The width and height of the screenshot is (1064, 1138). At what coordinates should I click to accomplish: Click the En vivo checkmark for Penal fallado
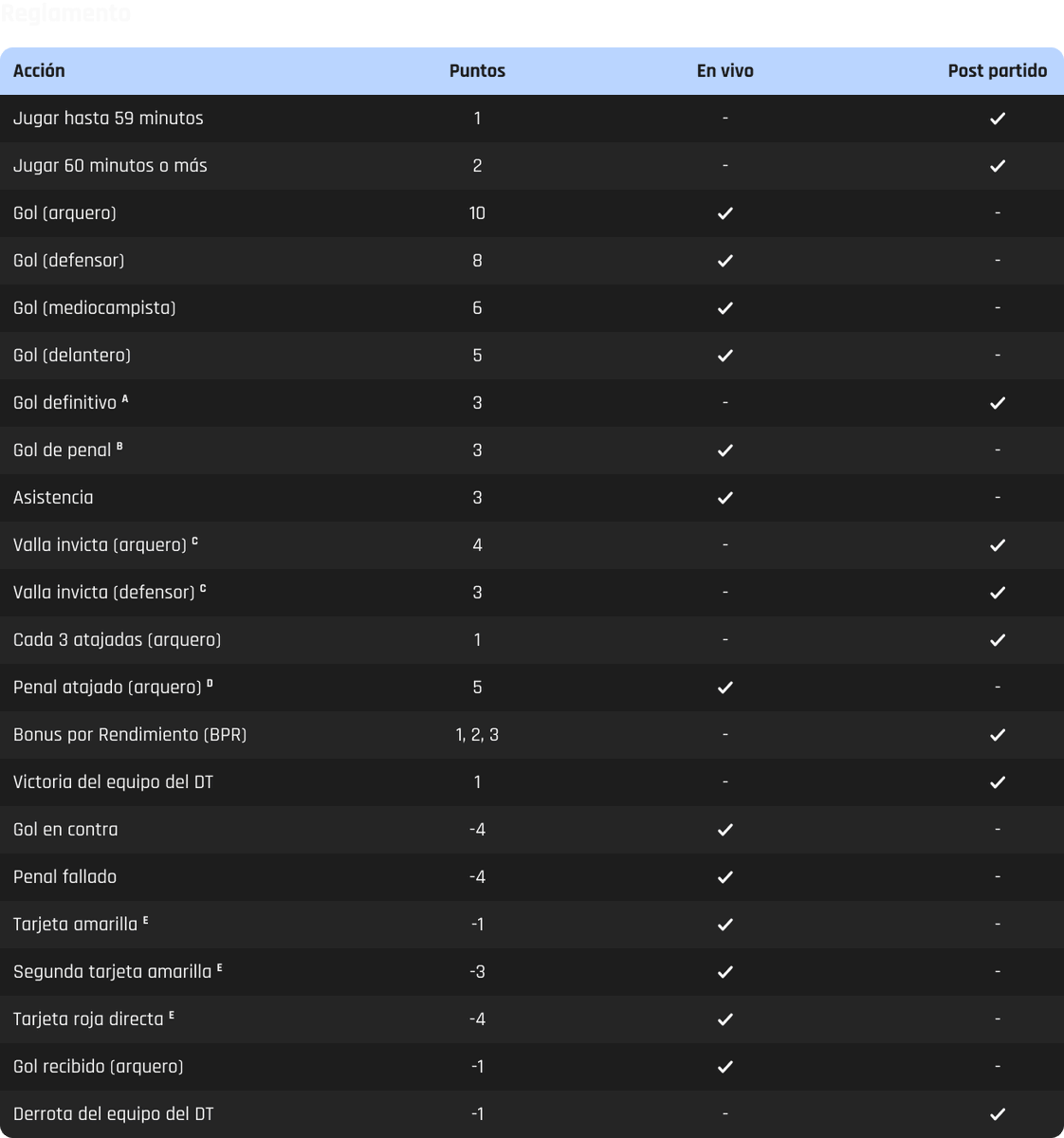(725, 877)
